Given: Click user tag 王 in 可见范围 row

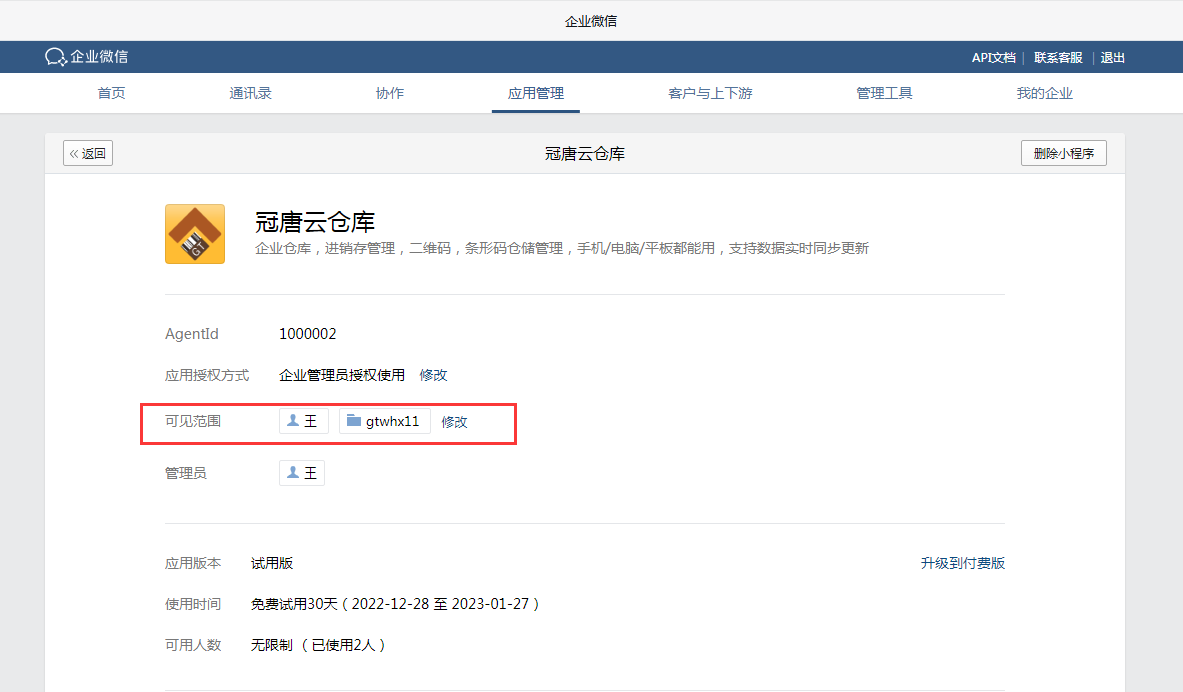Looking at the screenshot, I should tap(303, 421).
